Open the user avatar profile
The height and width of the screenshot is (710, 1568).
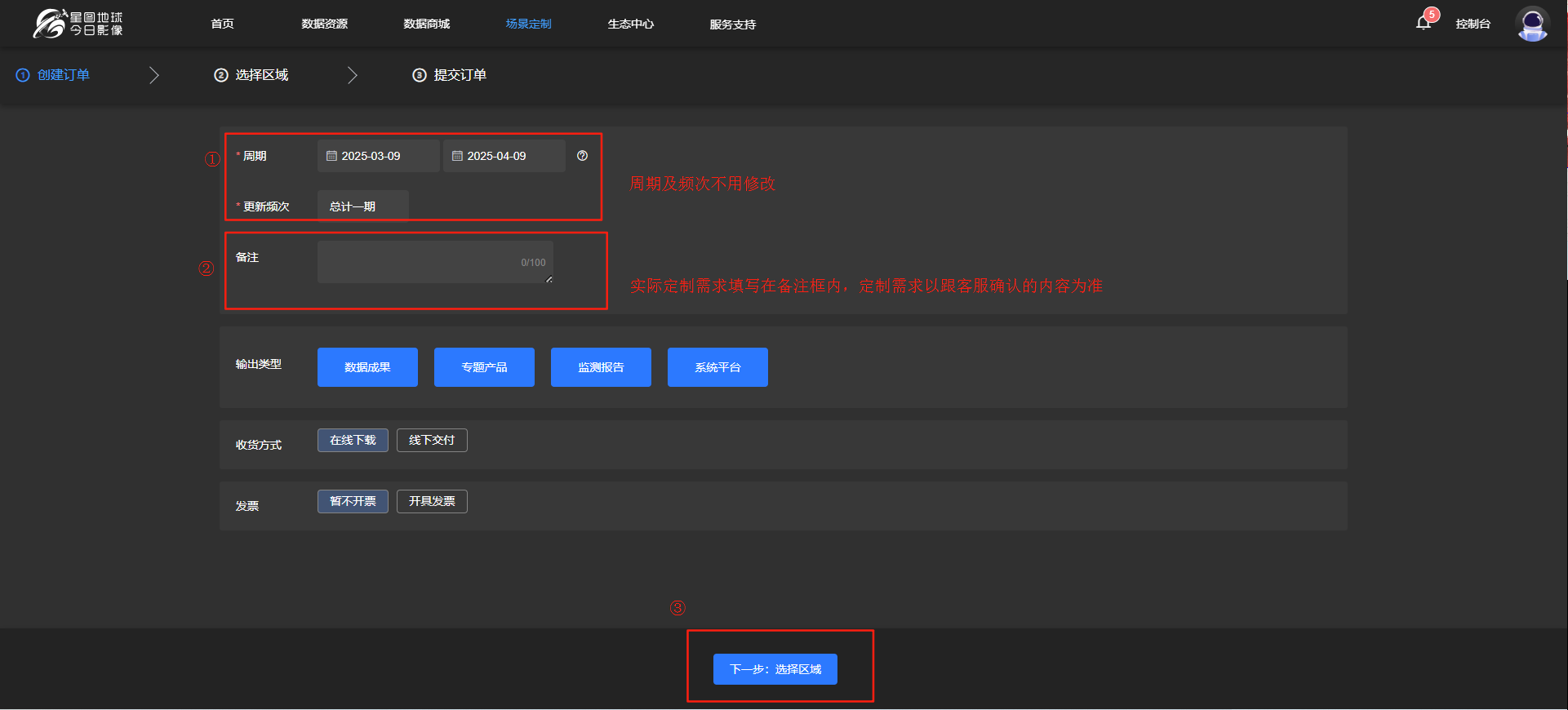pyautogui.click(x=1532, y=24)
